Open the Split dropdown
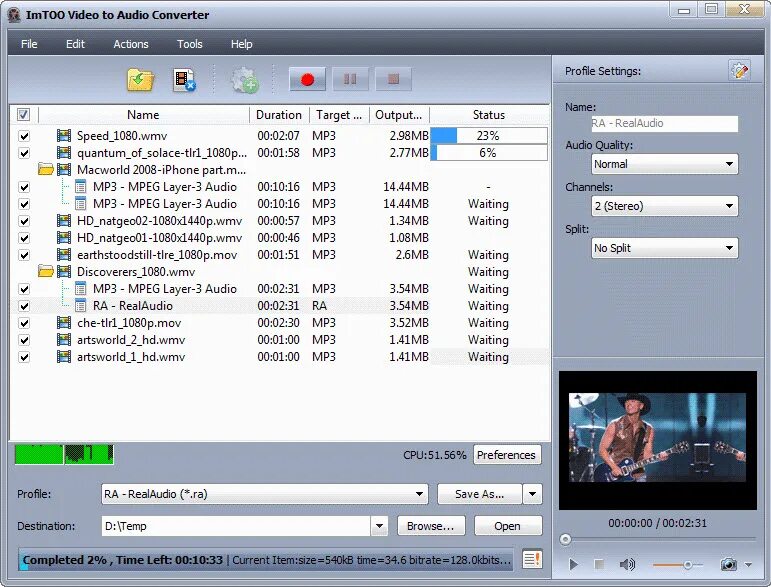The height and width of the screenshot is (587, 771). click(664, 248)
